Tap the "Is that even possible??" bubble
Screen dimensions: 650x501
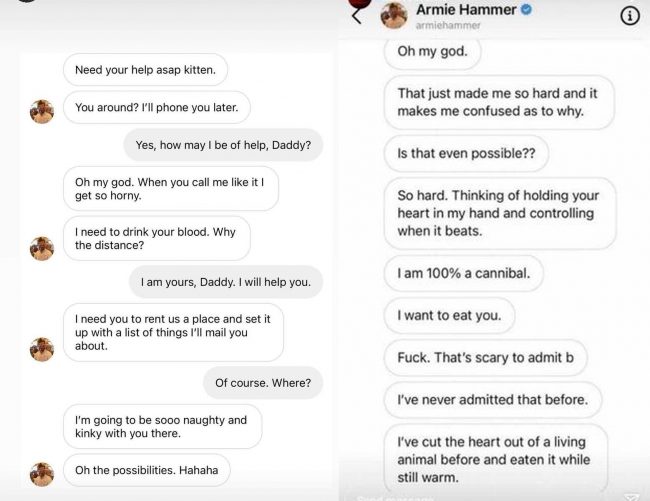point(466,153)
